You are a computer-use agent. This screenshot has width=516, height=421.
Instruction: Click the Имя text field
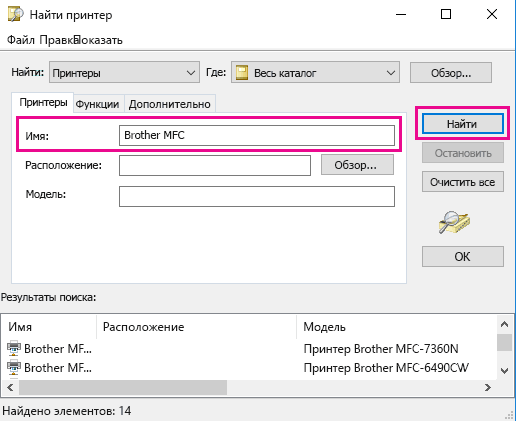tap(257, 135)
